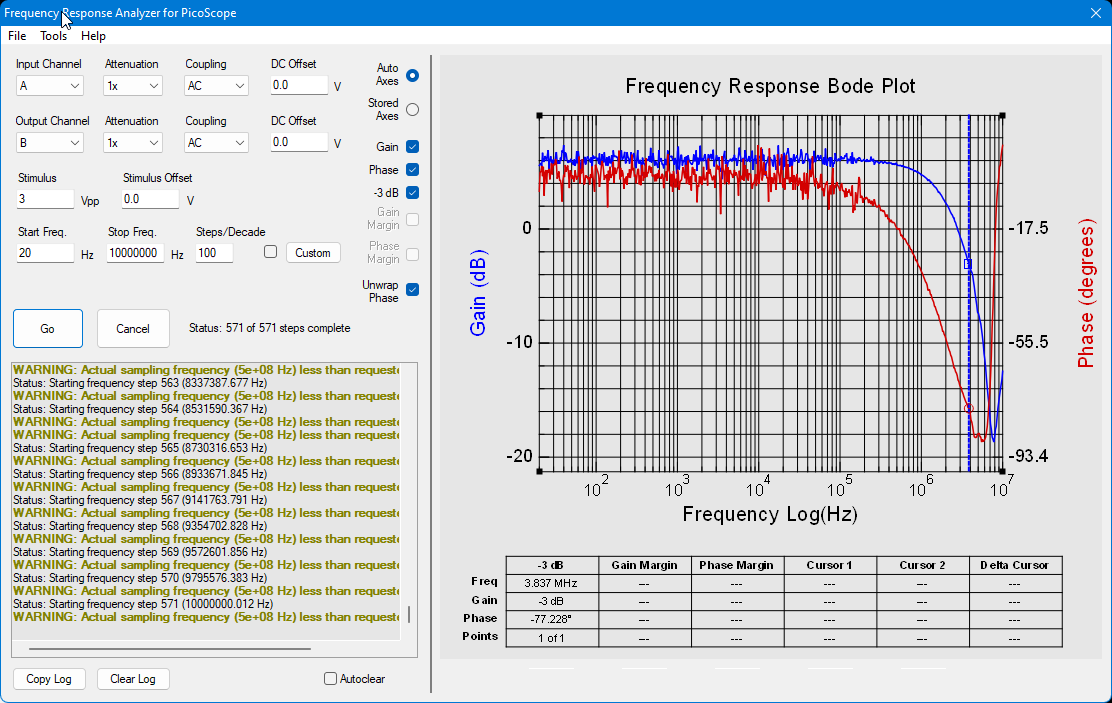Open the Input Channel Attenuation dropdown

(x=133, y=86)
